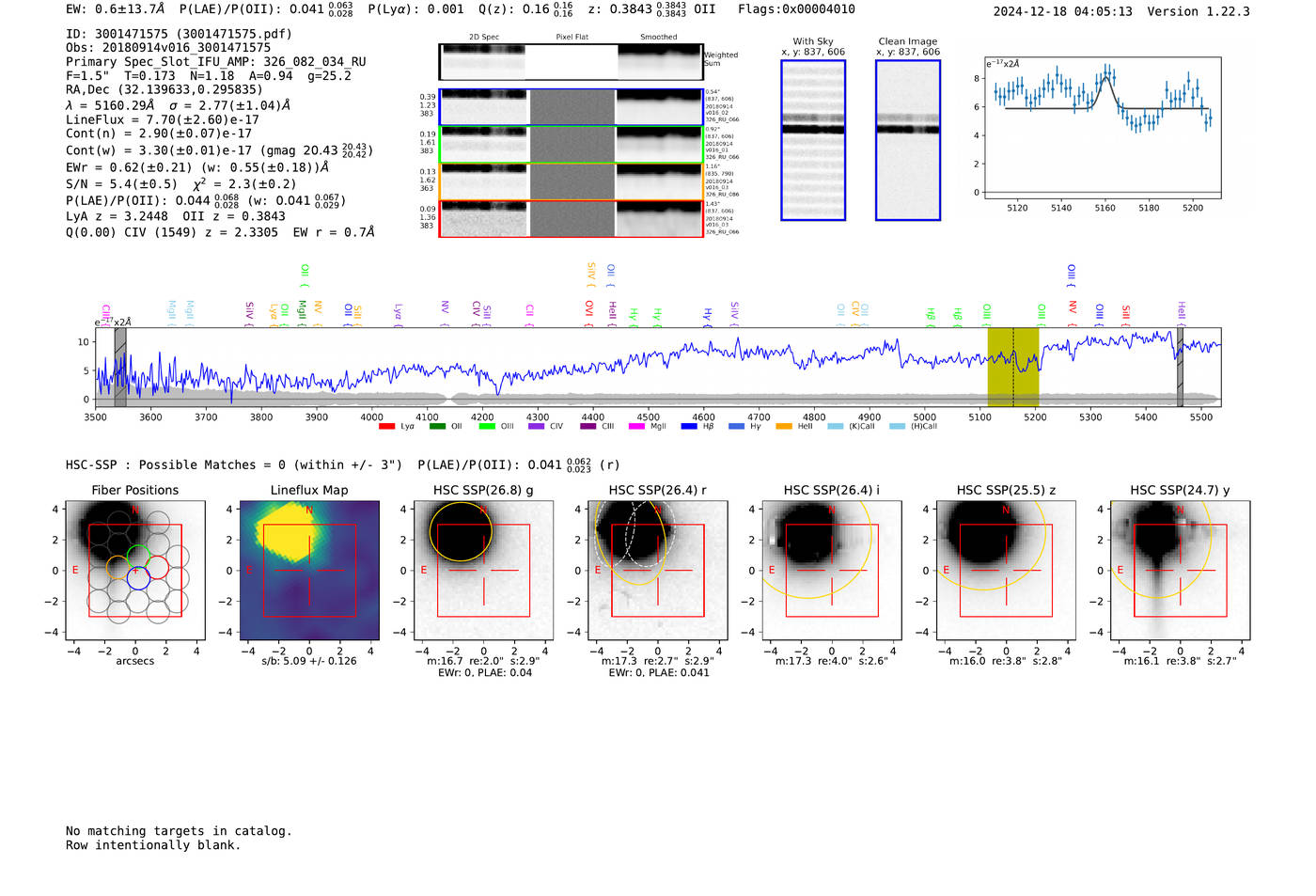Click the green fiber circle in Fiber Positions

(138, 557)
